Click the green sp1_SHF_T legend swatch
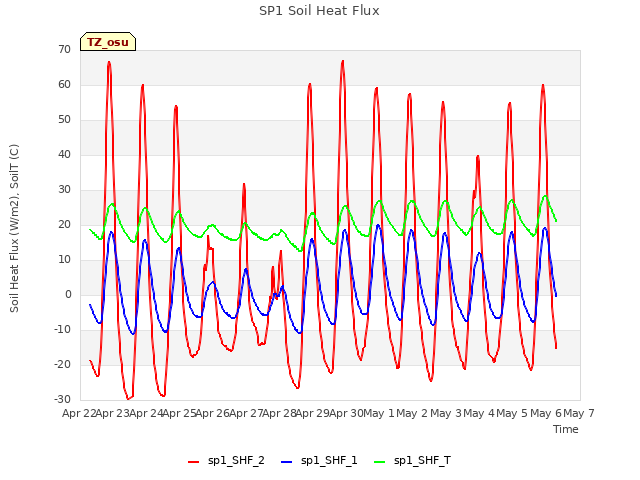640x480 pixels. [380, 462]
